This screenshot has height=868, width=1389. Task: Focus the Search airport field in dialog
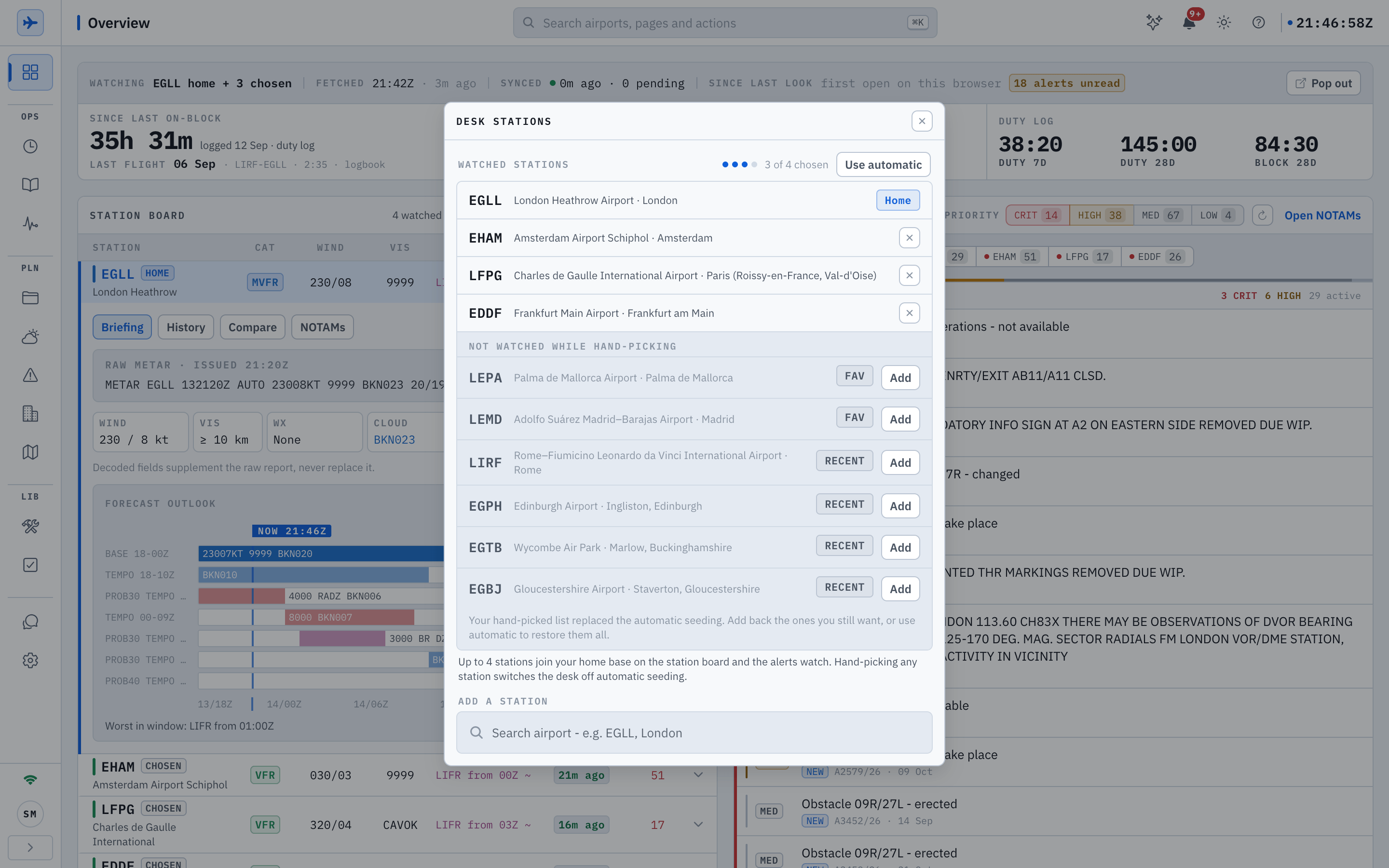[694, 732]
